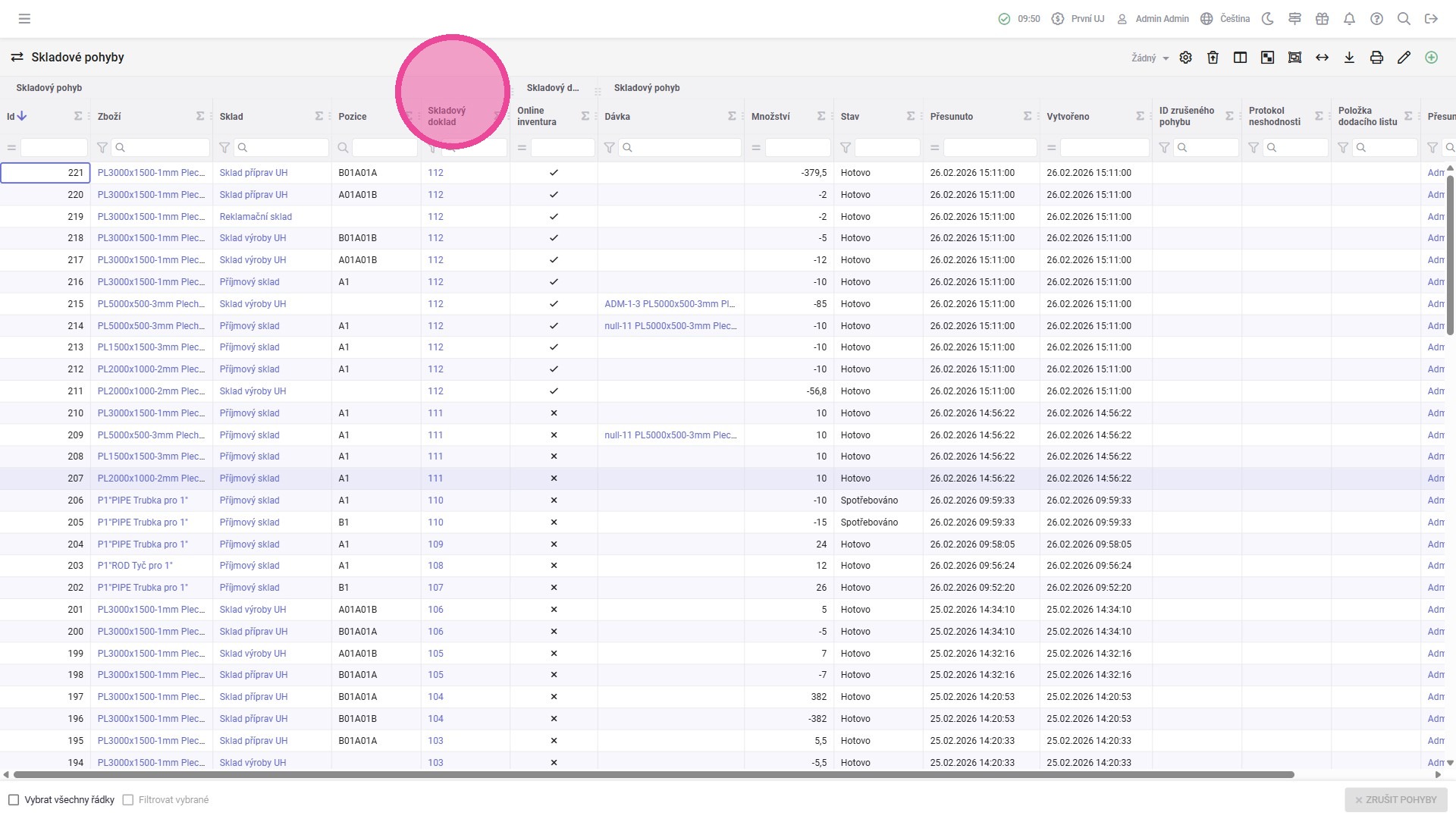Check 'Vybrat všechny řádky' checkbox
The image size is (1456, 819).
14,800
